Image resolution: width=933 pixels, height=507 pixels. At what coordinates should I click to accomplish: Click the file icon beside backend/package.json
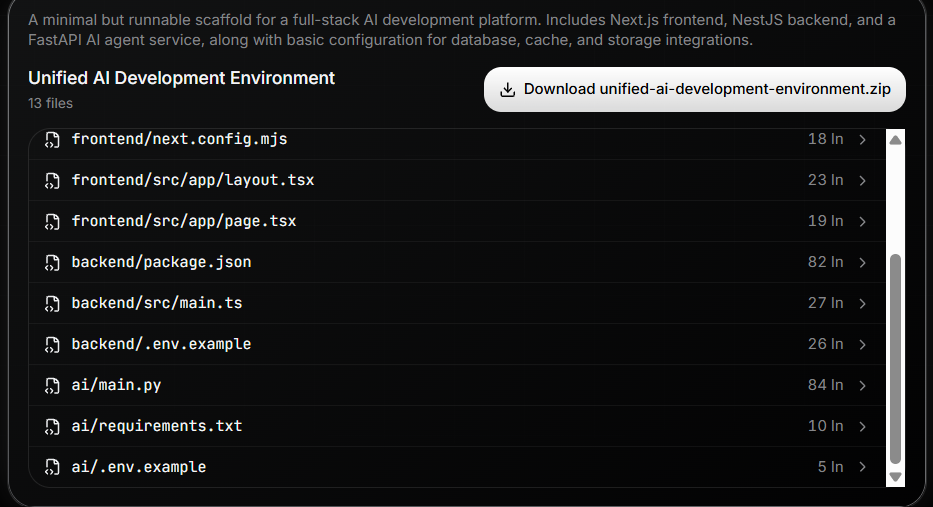click(52, 262)
